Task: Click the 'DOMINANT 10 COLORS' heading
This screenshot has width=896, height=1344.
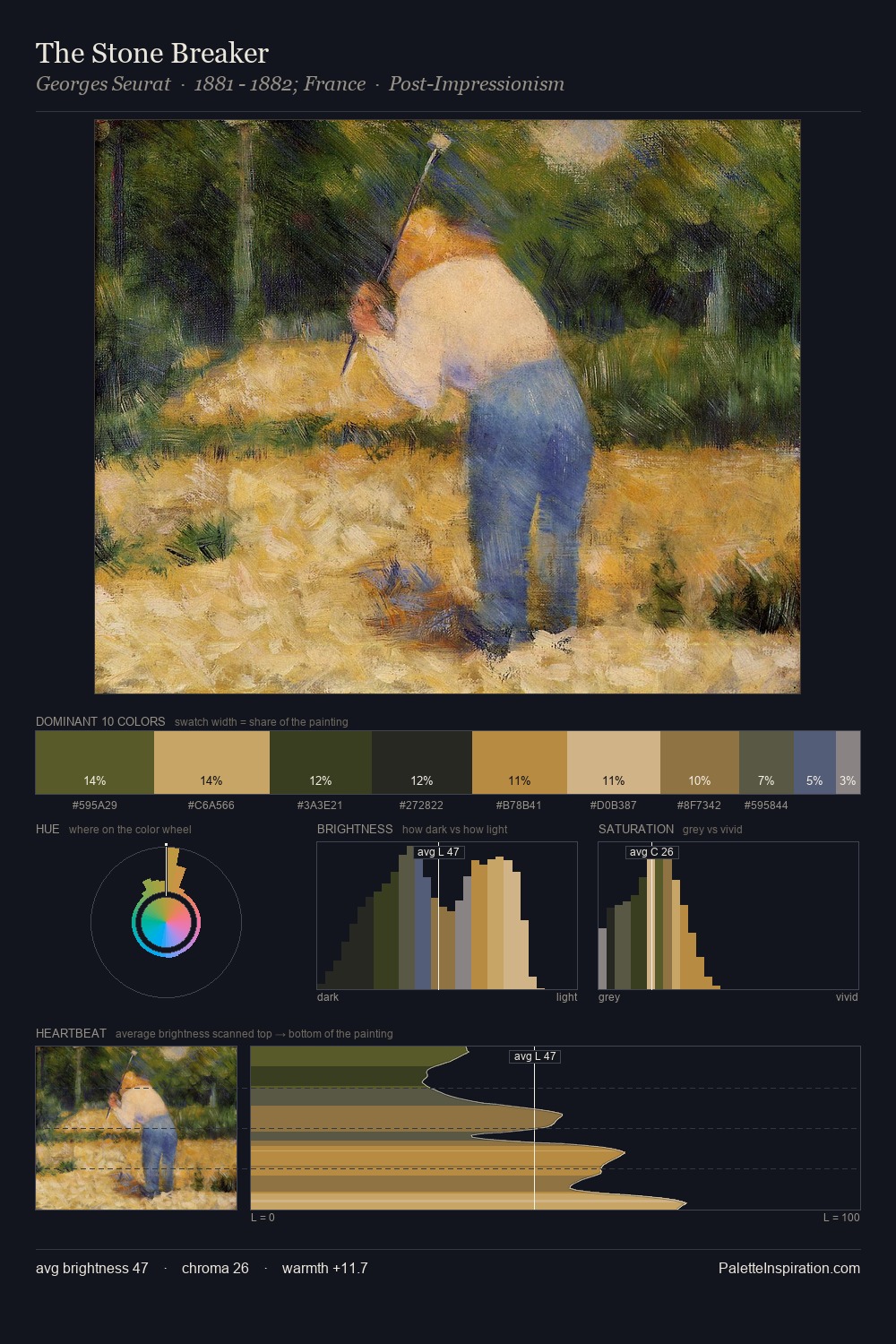Action: (x=100, y=721)
